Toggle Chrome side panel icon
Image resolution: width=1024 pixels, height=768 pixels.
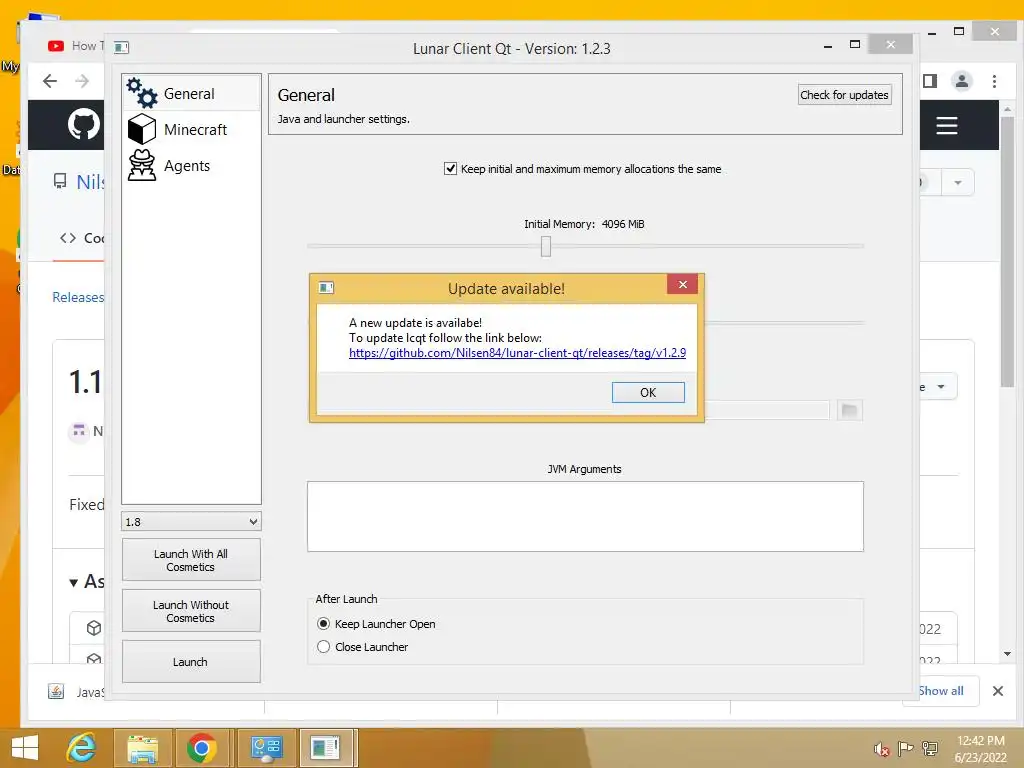click(930, 81)
